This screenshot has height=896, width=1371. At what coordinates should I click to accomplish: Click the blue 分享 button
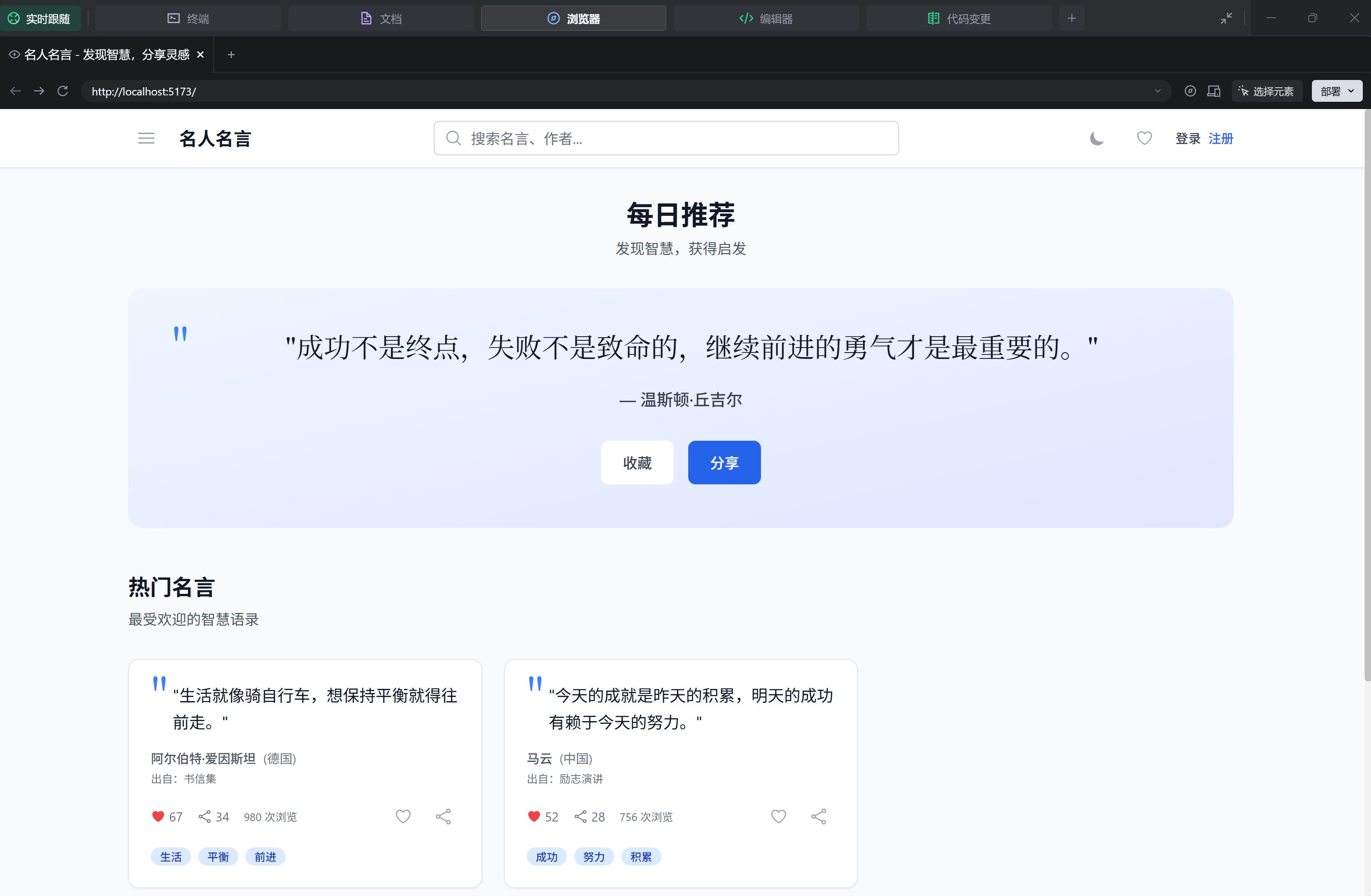pyautogui.click(x=724, y=463)
